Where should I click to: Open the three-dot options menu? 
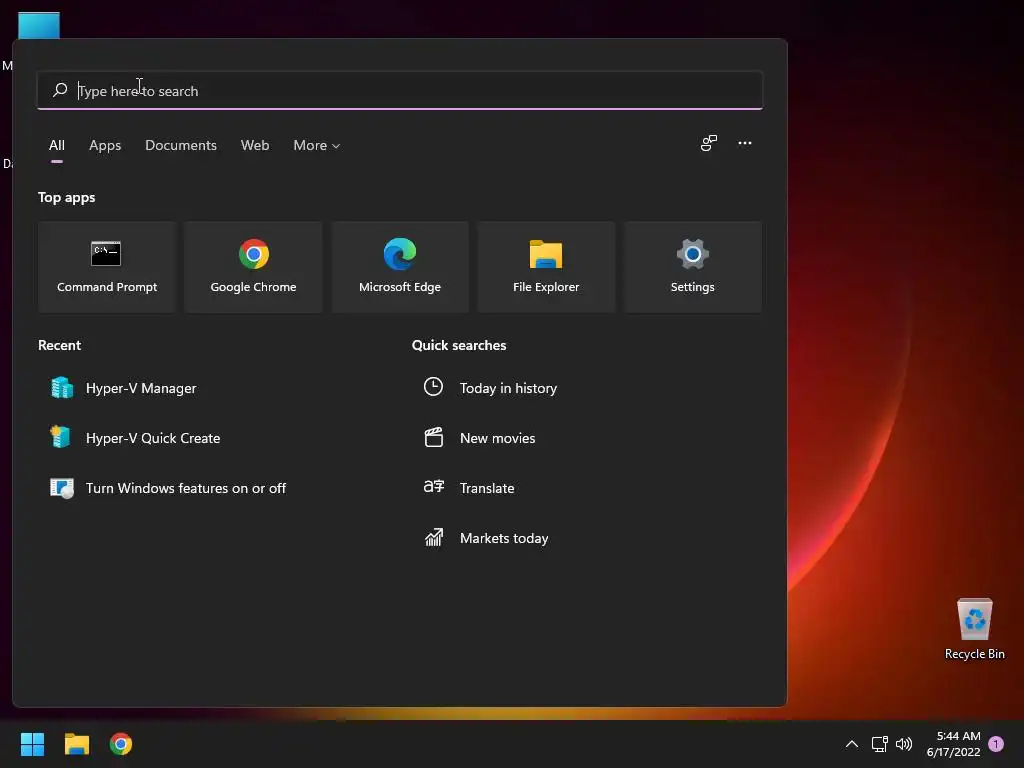tap(744, 143)
